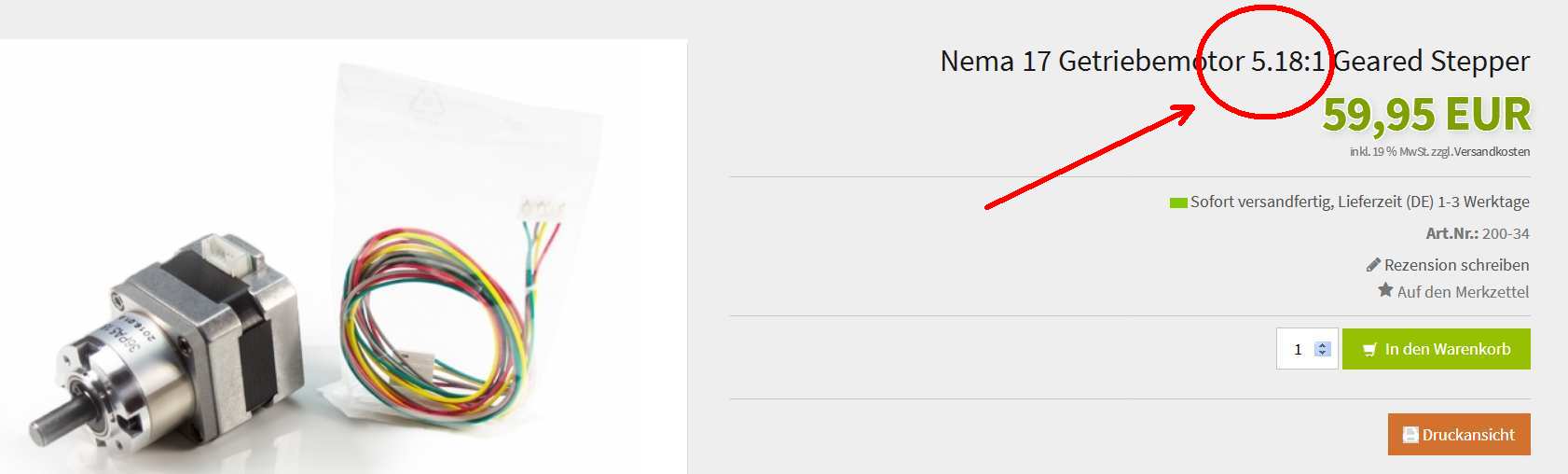Click the pencil icon beside Rezension schreiben
The height and width of the screenshot is (474, 1568).
point(1373,265)
